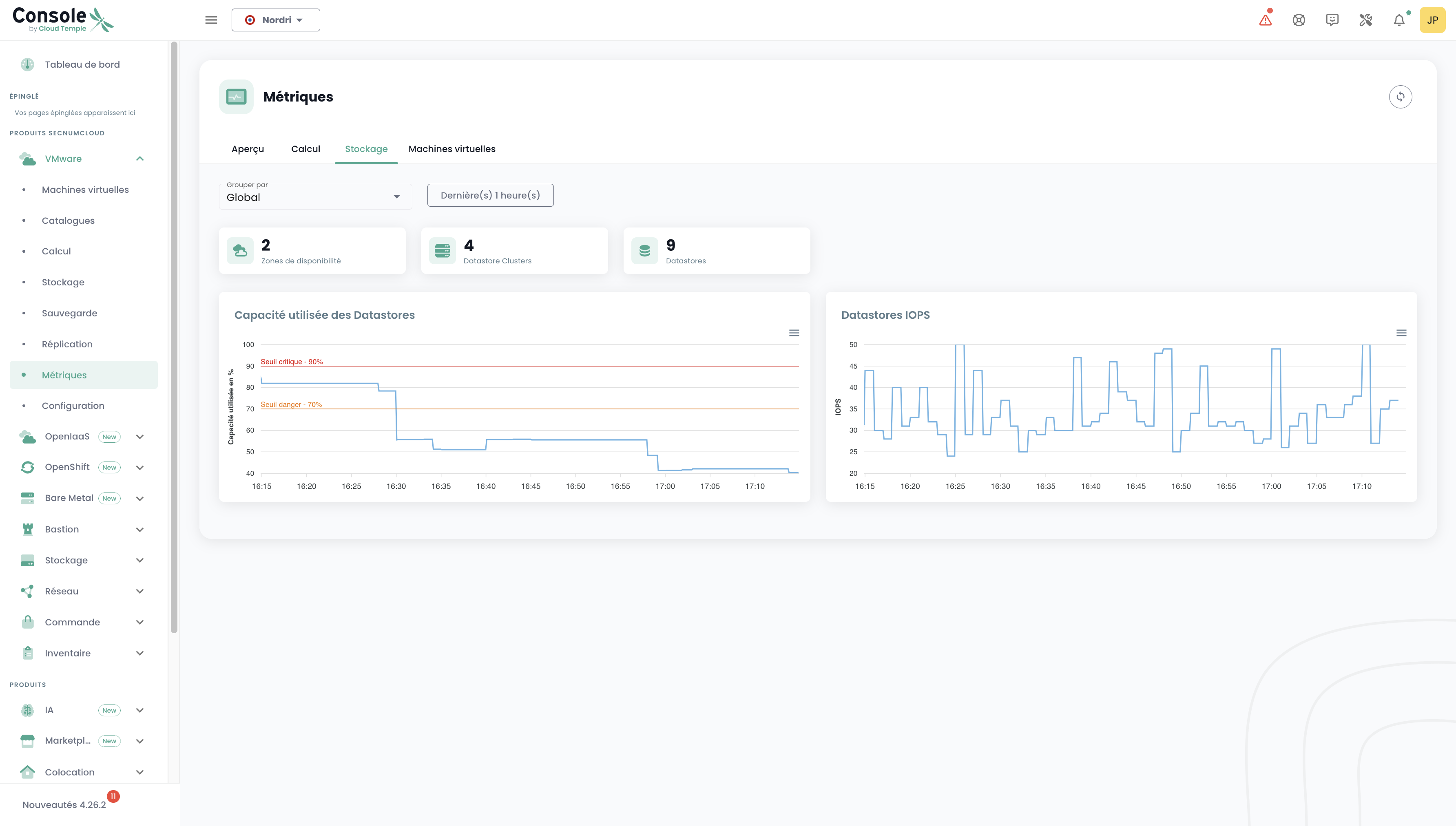Go to Sauvegarde in the sidebar
Viewport: 1456px width, 826px height.
point(69,313)
